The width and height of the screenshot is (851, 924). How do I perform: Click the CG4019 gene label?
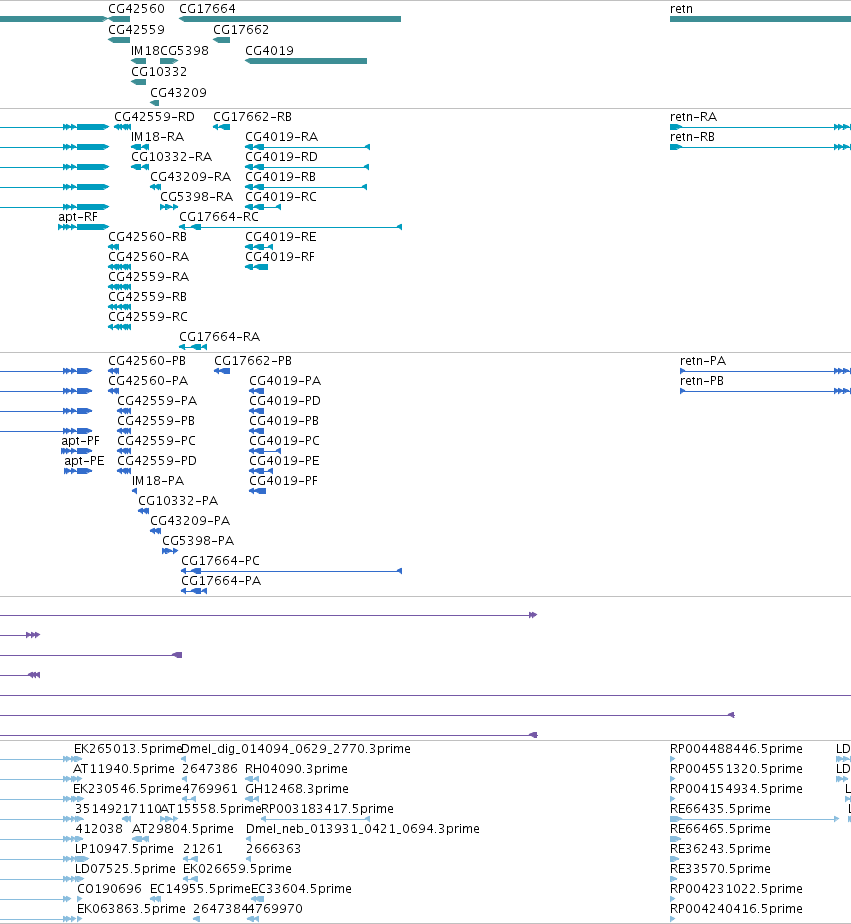(x=269, y=51)
